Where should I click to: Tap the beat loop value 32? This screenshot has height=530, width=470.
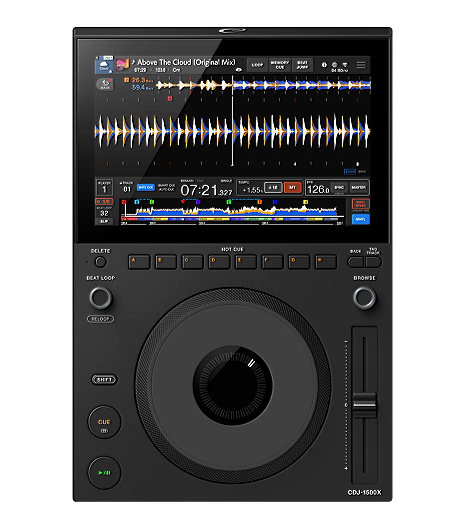(x=104, y=213)
